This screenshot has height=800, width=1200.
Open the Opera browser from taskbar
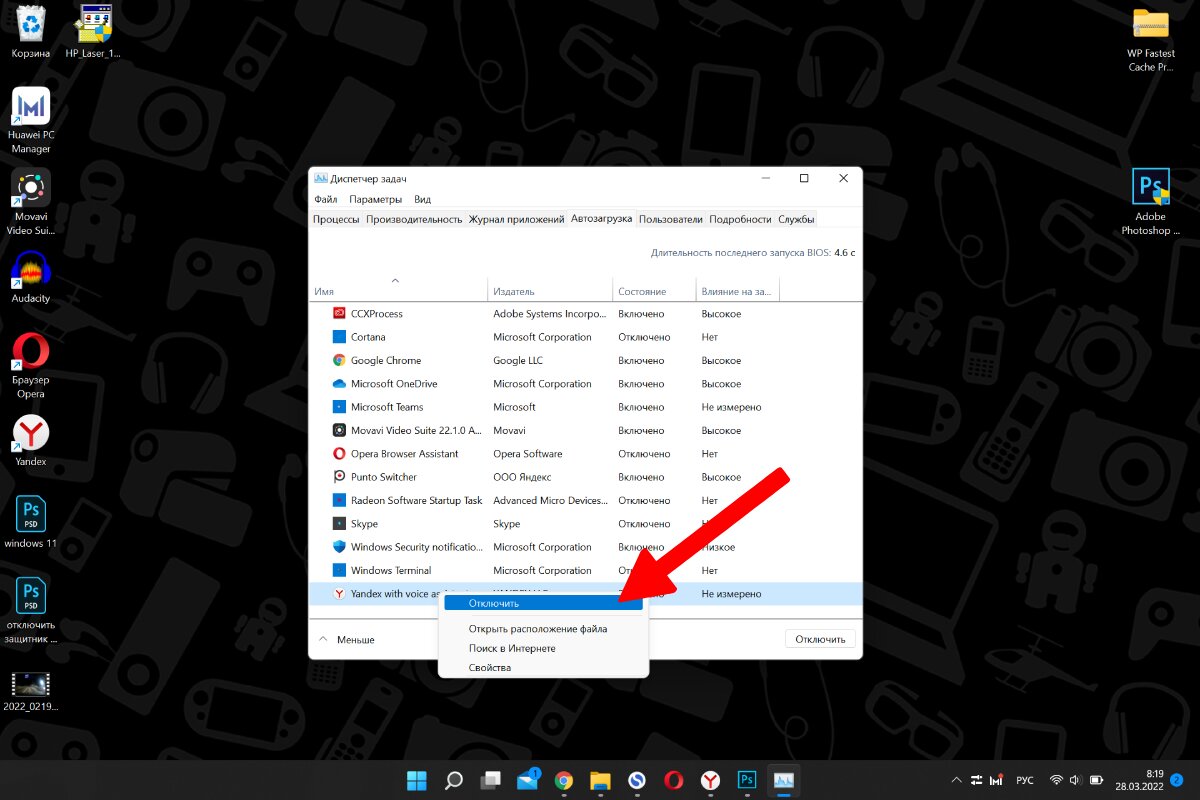[x=674, y=780]
